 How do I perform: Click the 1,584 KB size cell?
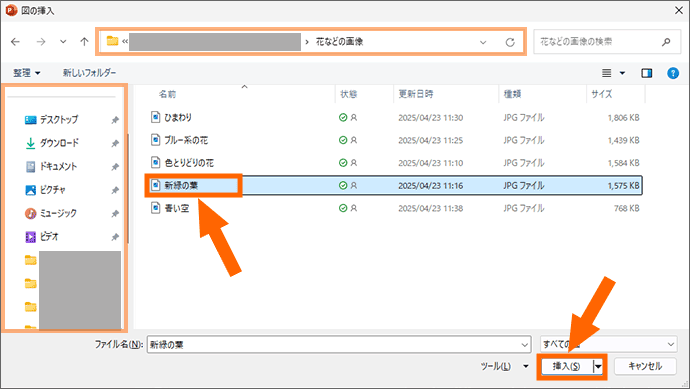pos(623,163)
